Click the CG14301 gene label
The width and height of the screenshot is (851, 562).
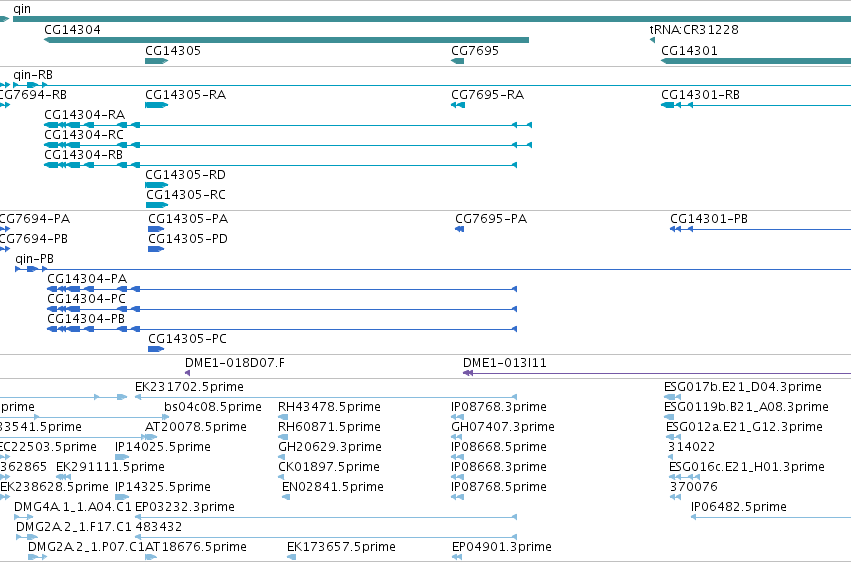coord(689,50)
